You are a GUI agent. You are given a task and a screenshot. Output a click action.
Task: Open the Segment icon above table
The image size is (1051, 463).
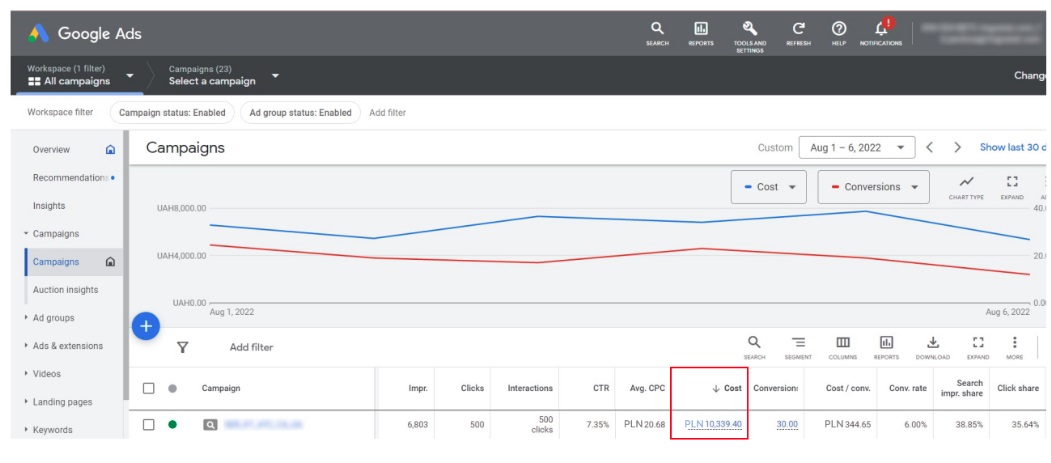coord(798,346)
